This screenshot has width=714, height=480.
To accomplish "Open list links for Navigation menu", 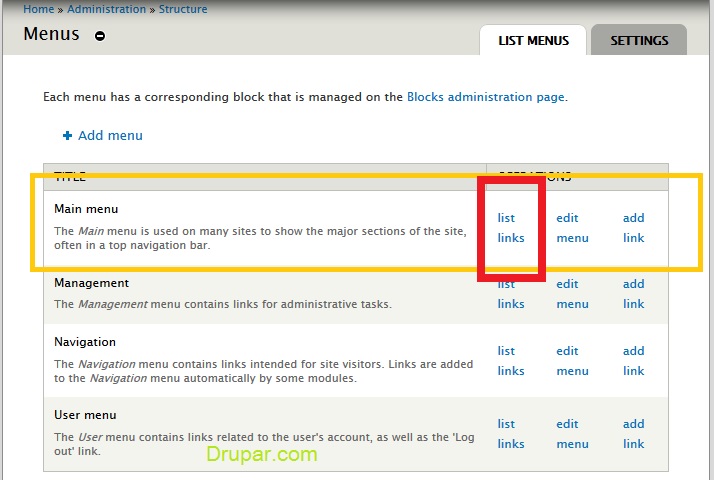I will coord(510,361).
